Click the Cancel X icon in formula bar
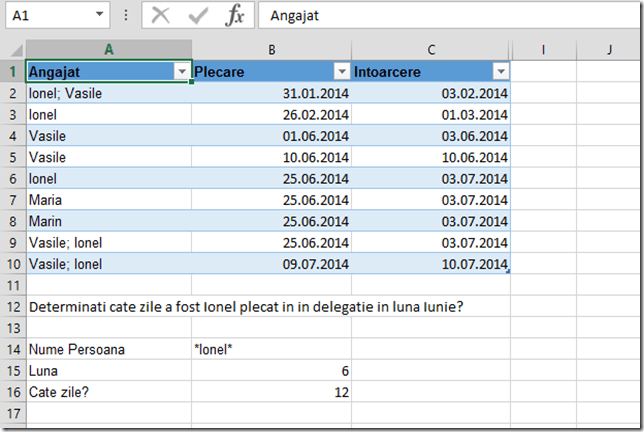644x432 pixels. coord(161,17)
